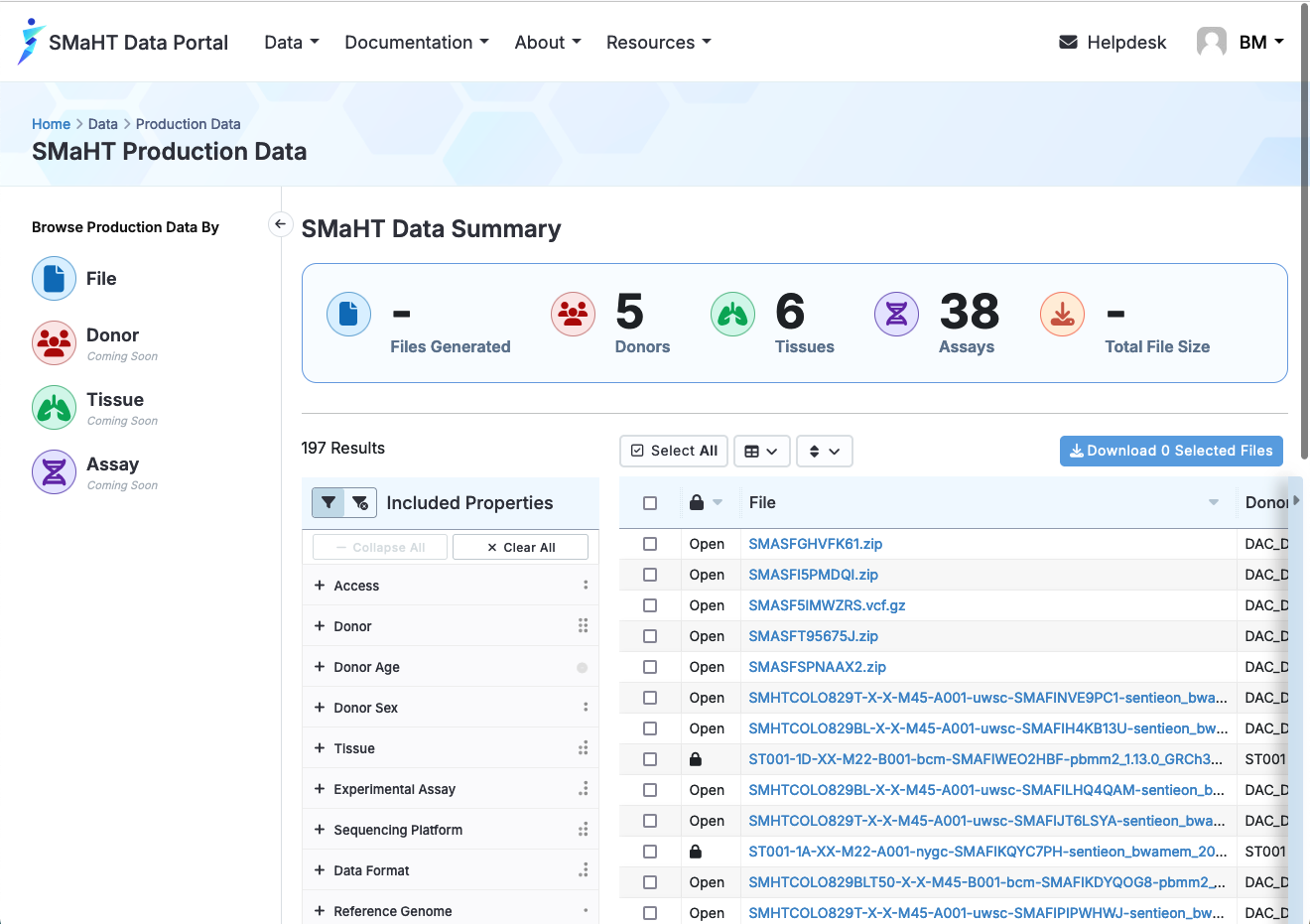Check the box for SMASFGHVFK61.zip
This screenshot has width=1310, height=924.
point(650,544)
